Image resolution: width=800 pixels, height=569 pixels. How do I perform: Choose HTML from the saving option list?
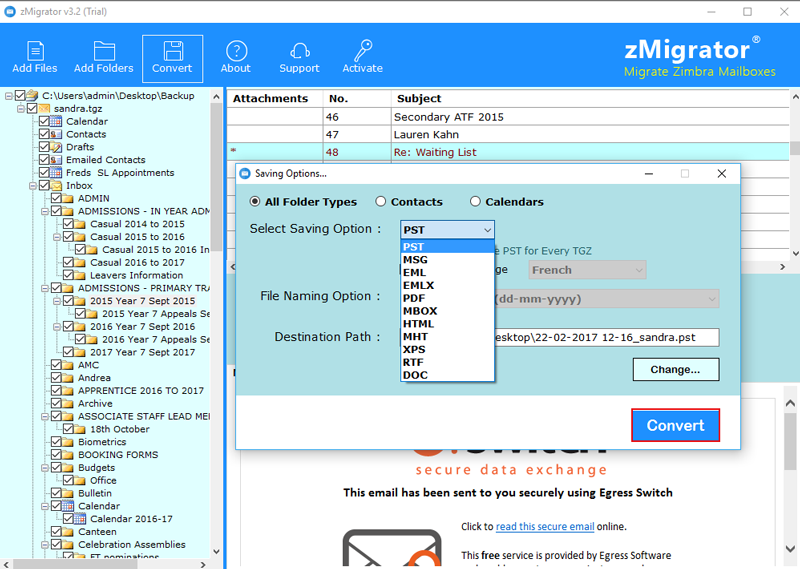click(447, 324)
